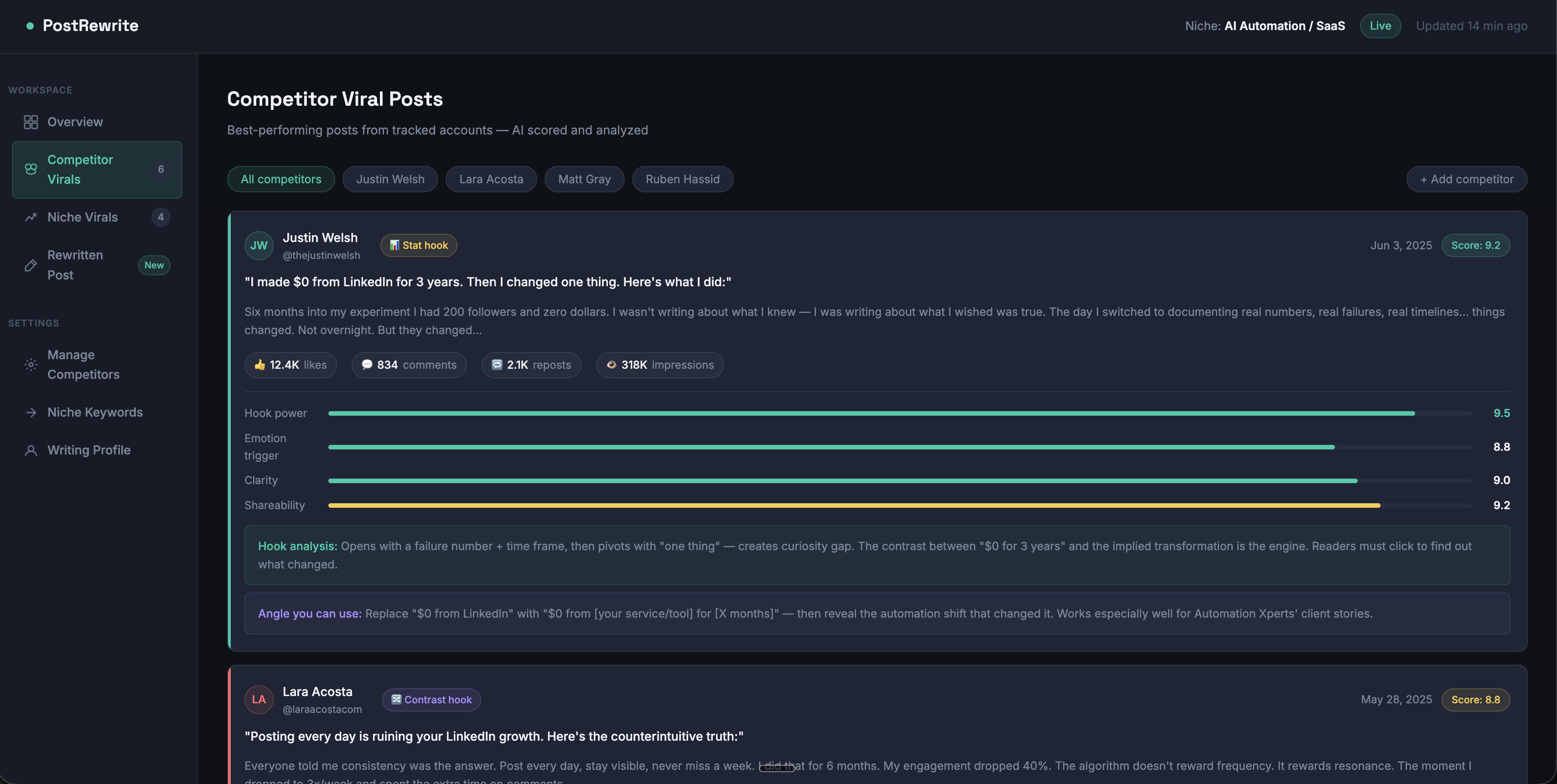Image resolution: width=1557 pixels, height=784 pixels.
Task: Click the Lara Acosta author name
Action: pos(317,692)
